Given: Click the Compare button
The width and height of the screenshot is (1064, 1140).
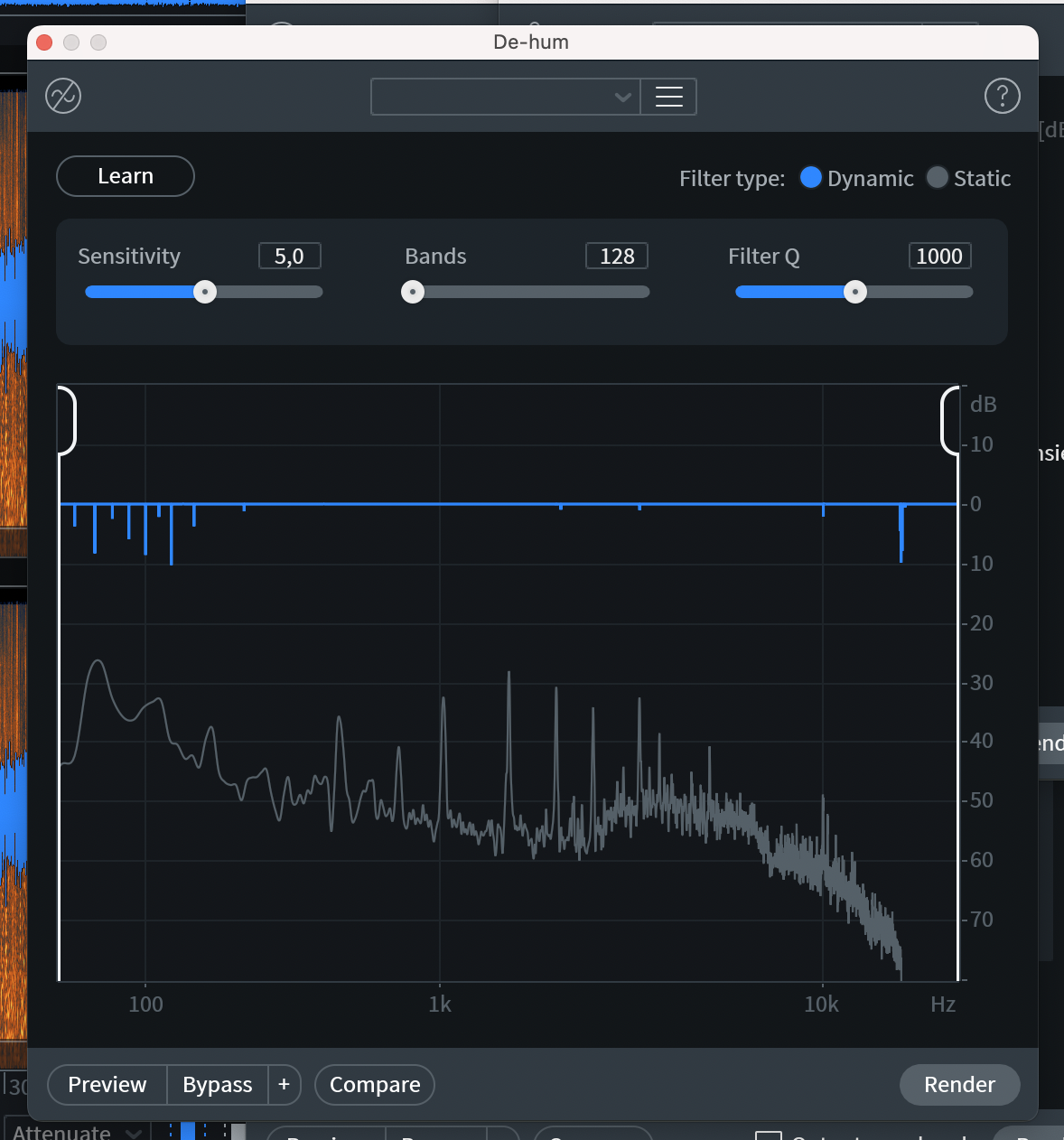Looking at the screenshot, I should 375,1084.
